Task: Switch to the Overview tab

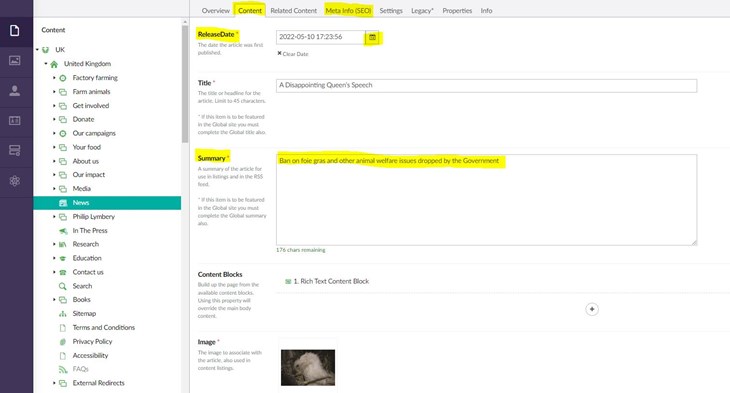Action: click(216, 10)
